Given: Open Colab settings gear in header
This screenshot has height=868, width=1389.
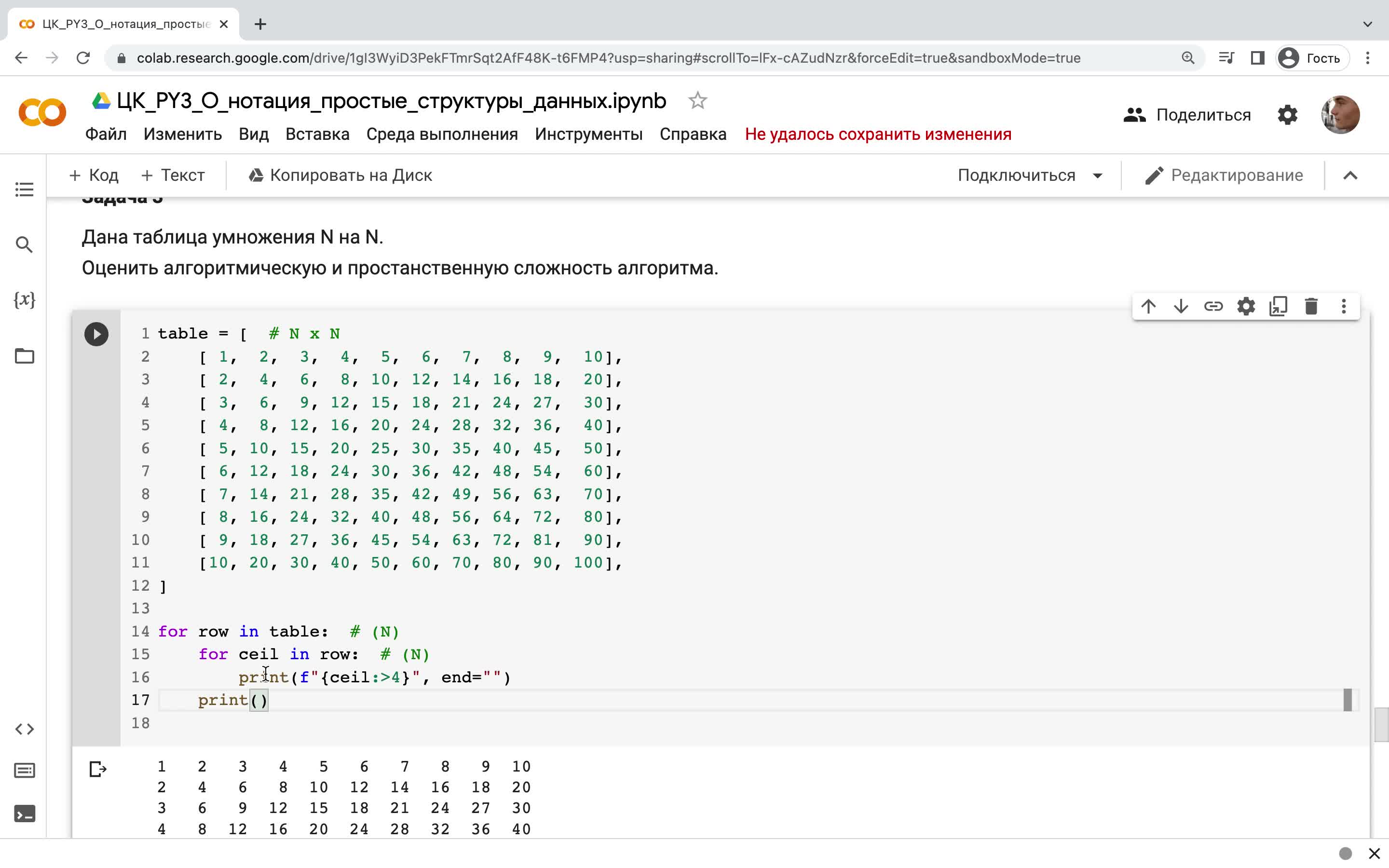Looking at the screenshot, I should tap(1287, 115).
